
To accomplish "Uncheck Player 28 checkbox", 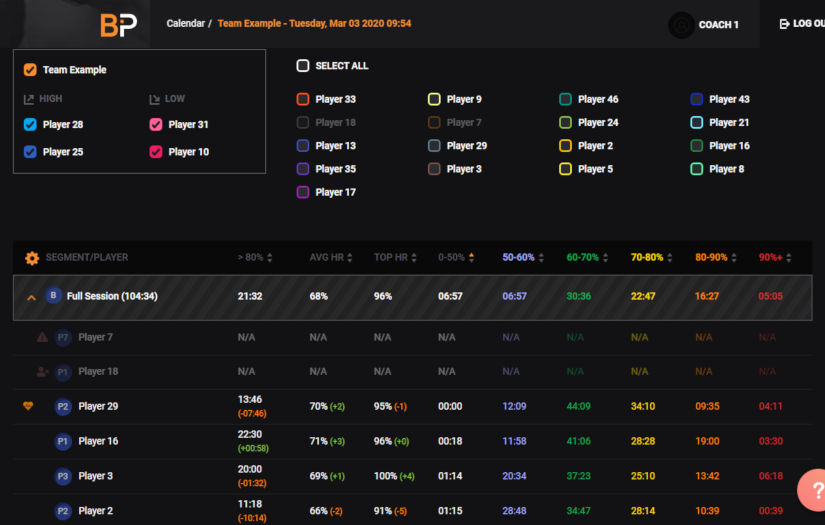I will point(30,125).
